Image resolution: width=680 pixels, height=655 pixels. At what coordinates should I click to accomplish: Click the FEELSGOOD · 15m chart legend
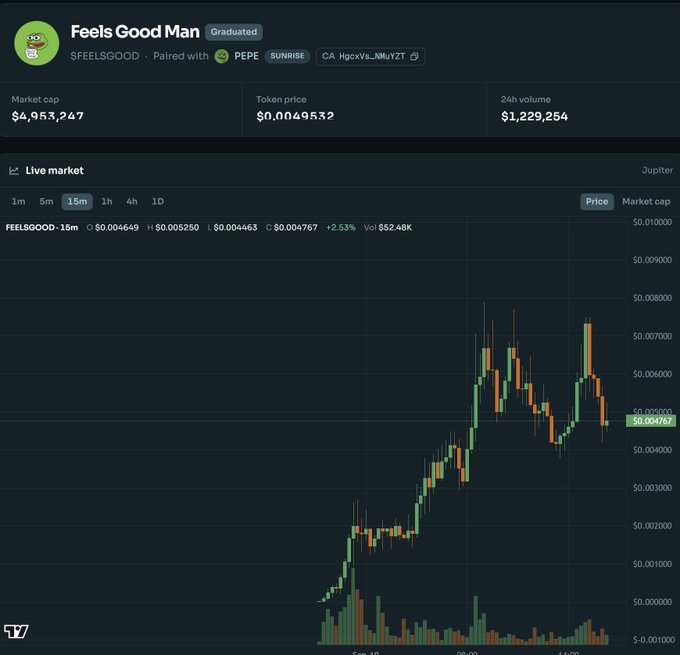pyautogui.click(x=42, y=227)
